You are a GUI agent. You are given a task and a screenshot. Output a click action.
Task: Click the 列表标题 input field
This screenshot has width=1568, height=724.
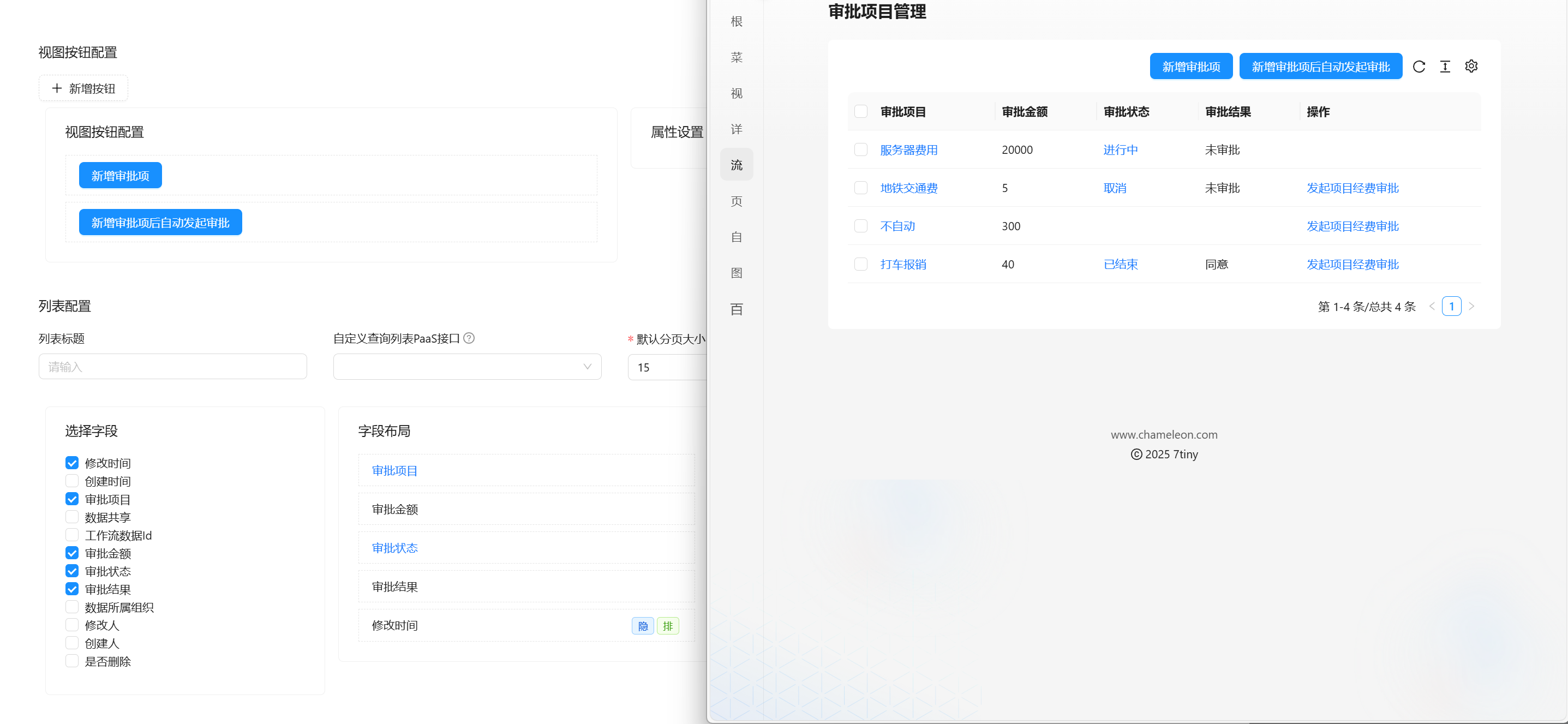[x=172, y=367]
